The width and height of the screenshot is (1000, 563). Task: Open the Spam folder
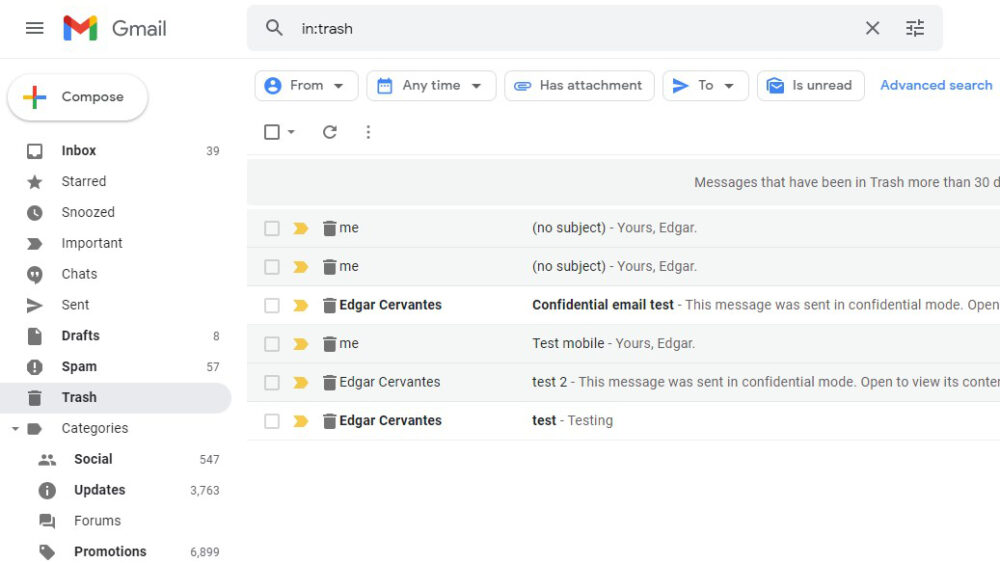[x=79, y=367]
